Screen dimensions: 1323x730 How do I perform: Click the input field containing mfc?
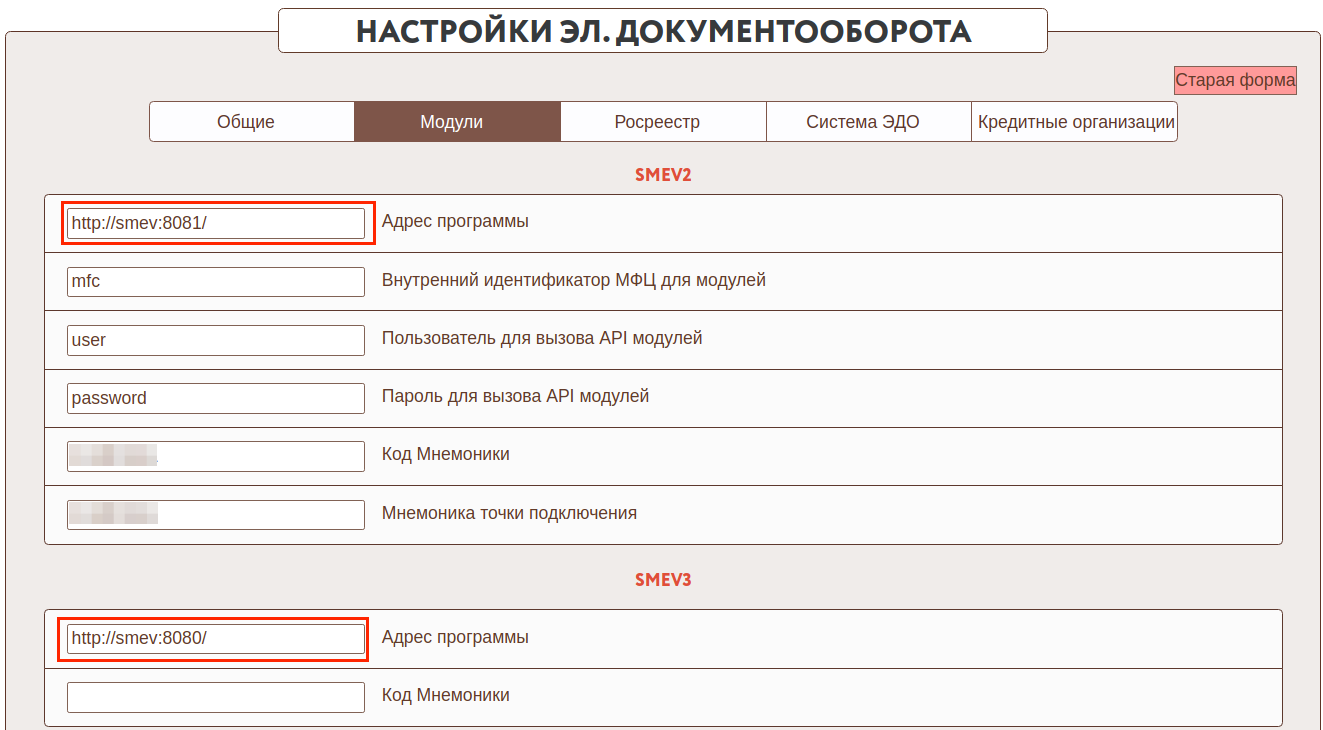pyautogui.click(x=216, y=282)
